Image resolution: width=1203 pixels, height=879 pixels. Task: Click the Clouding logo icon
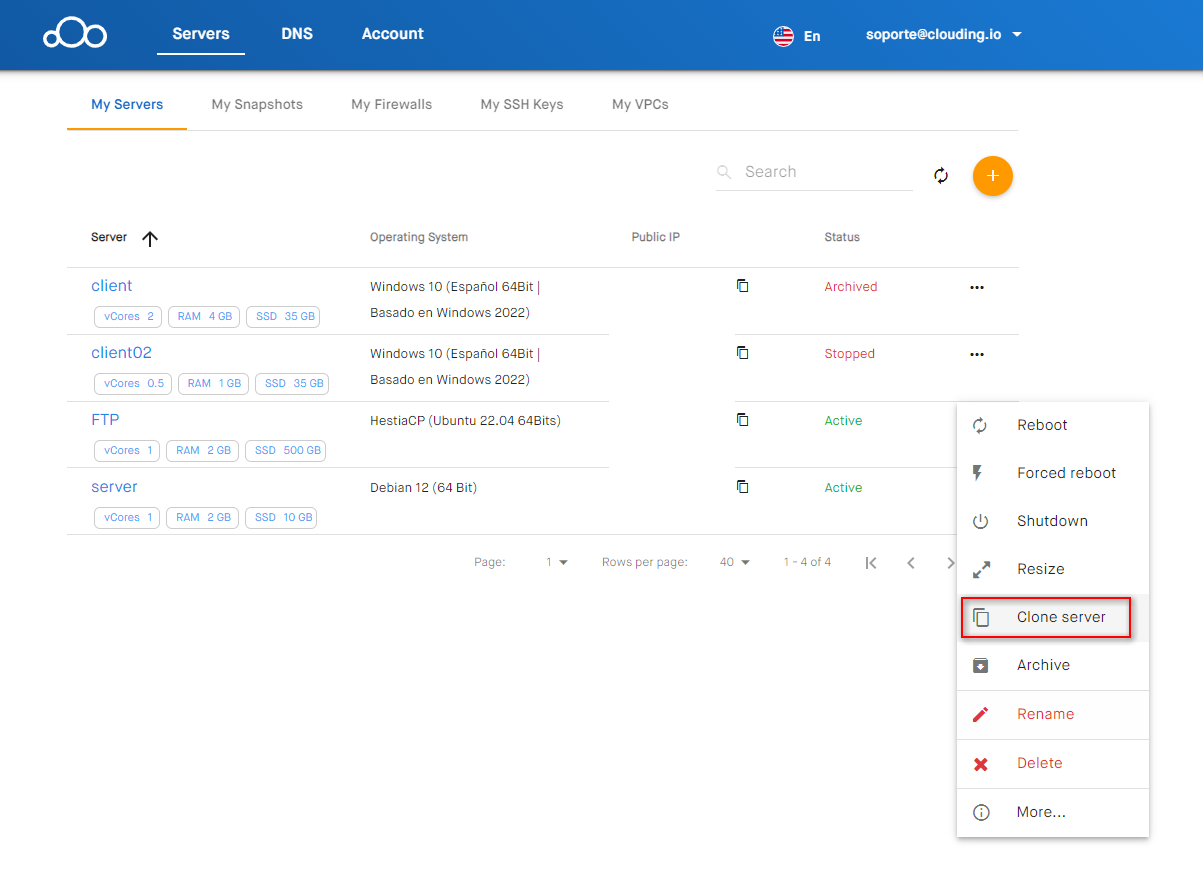tap(75, 34)
